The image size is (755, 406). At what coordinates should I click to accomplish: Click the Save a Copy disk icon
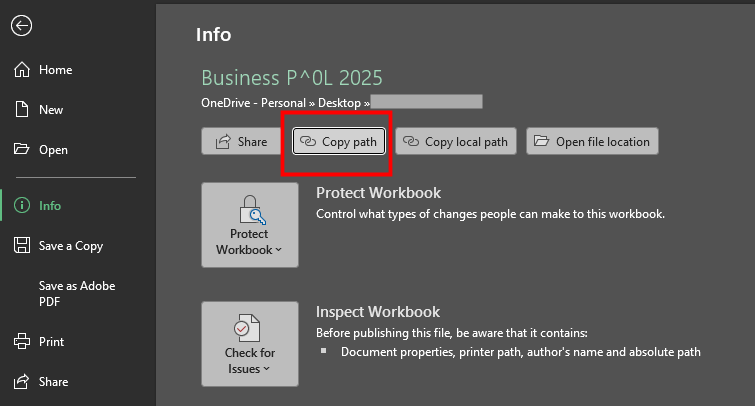point(21,246)
